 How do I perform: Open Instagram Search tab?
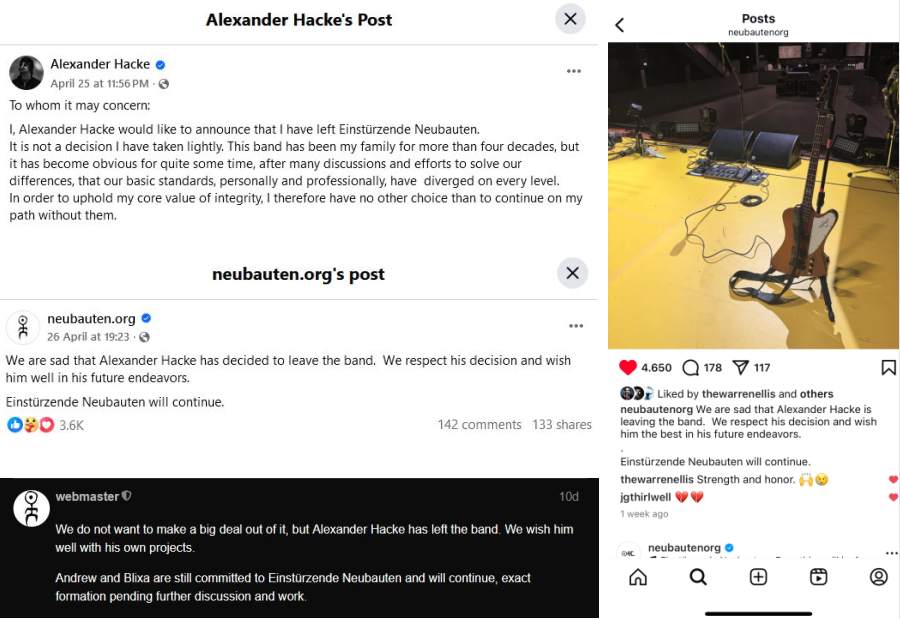pos(698,577)
